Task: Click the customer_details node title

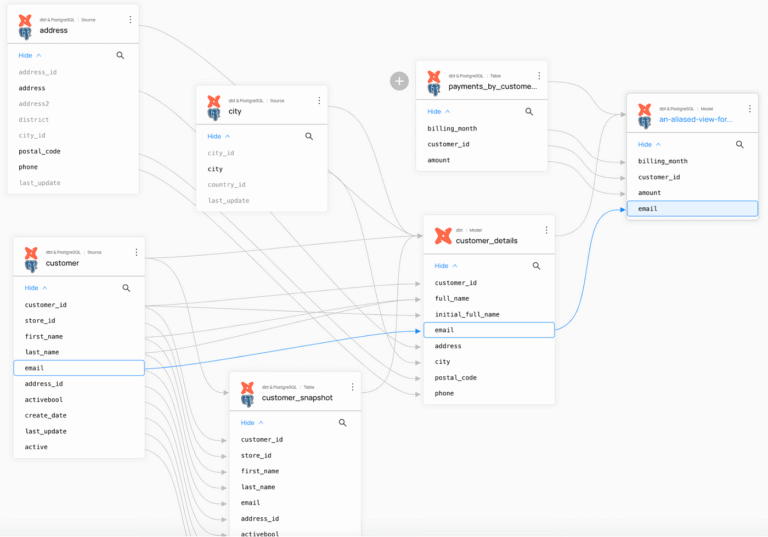Action: click(486, 240)
